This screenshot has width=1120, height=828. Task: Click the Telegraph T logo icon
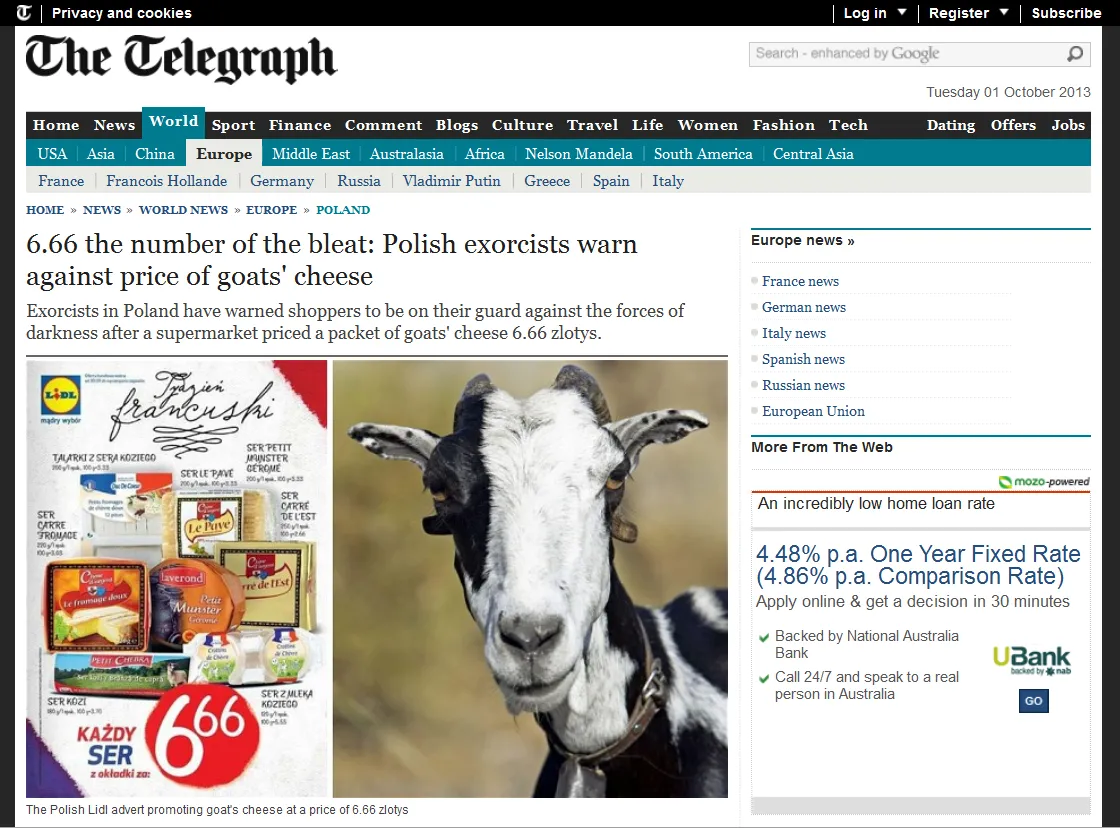24,12
